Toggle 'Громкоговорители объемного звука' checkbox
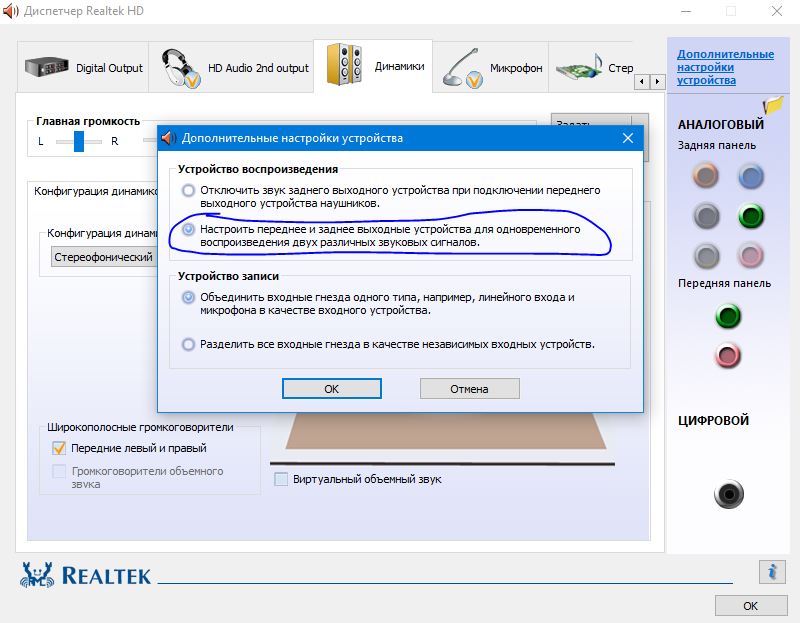Screen dimensions: 800x623 click(59, 471)
